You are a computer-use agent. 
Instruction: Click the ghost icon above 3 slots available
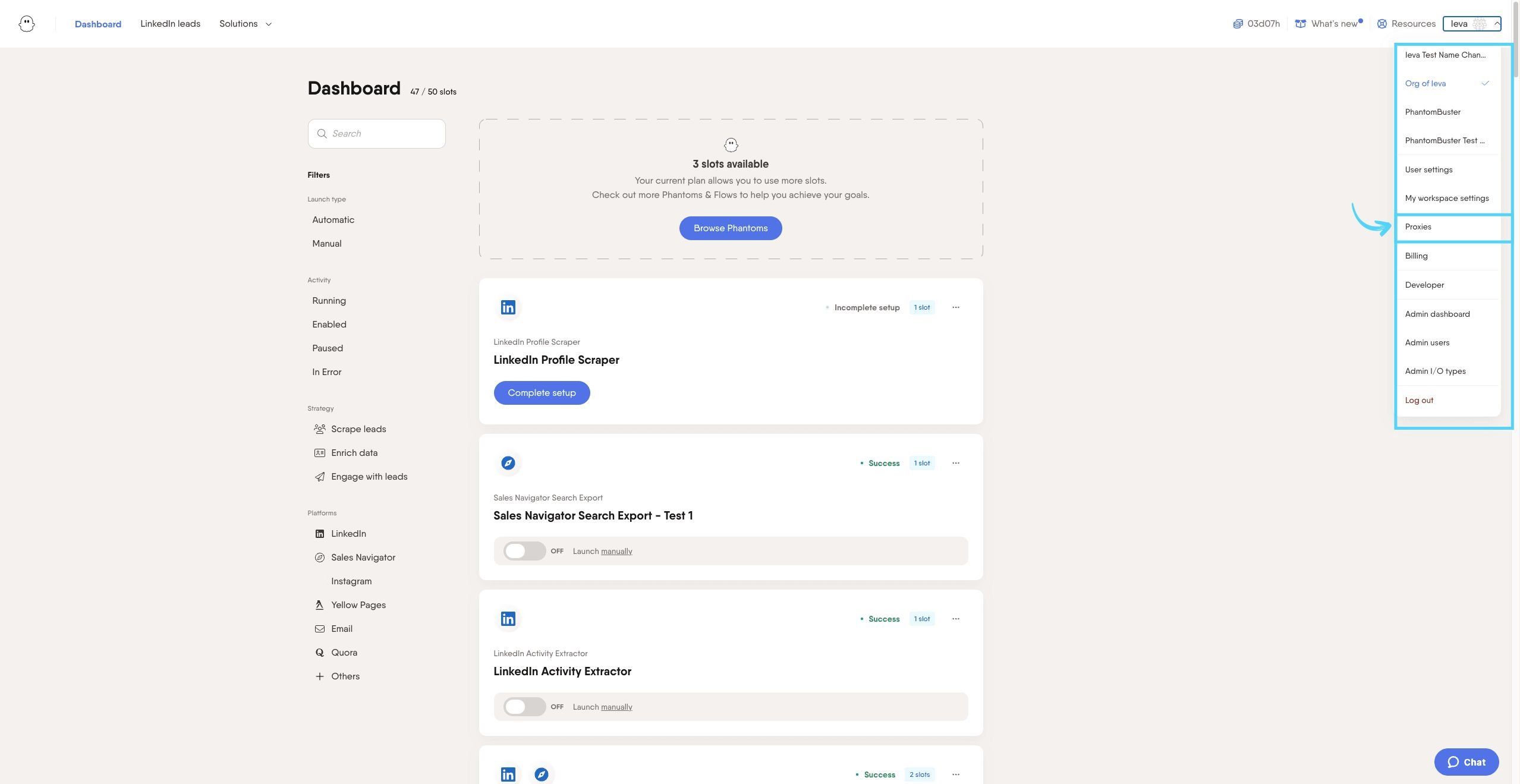(731, 144)
